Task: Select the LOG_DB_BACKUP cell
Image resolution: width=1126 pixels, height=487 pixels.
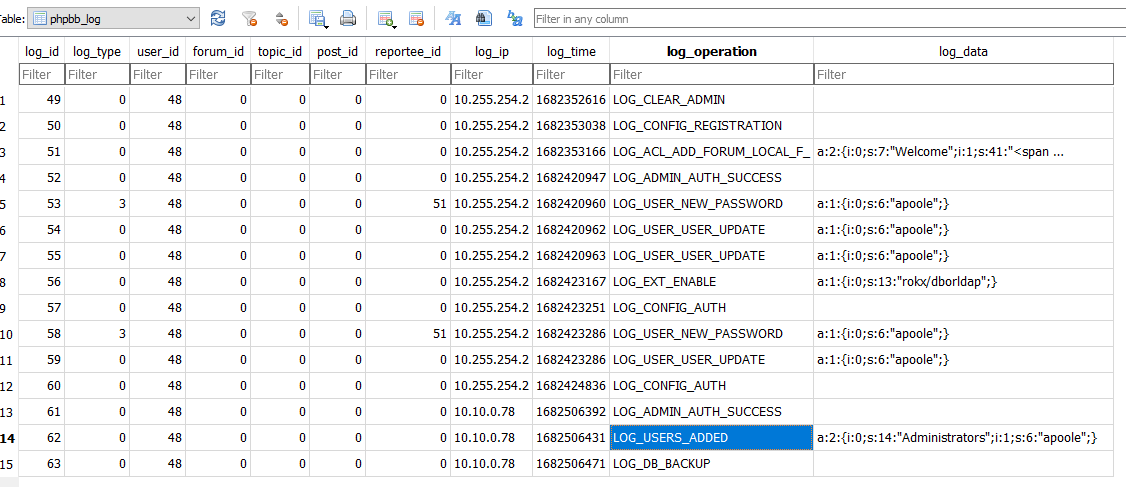Action: click(711, 464)
